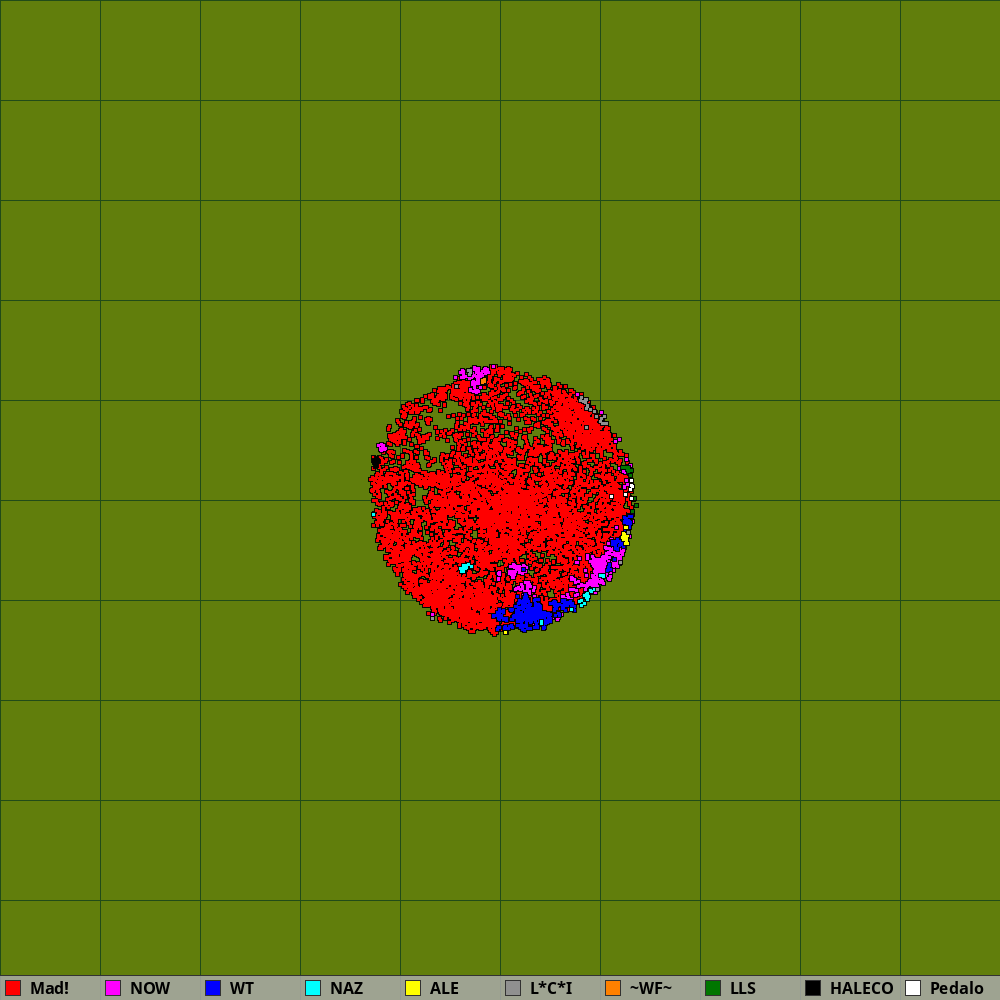Click the white Pedalo legend swatch
Image resolution: width=1000 pixels, height=1000 pixels.
913,988
